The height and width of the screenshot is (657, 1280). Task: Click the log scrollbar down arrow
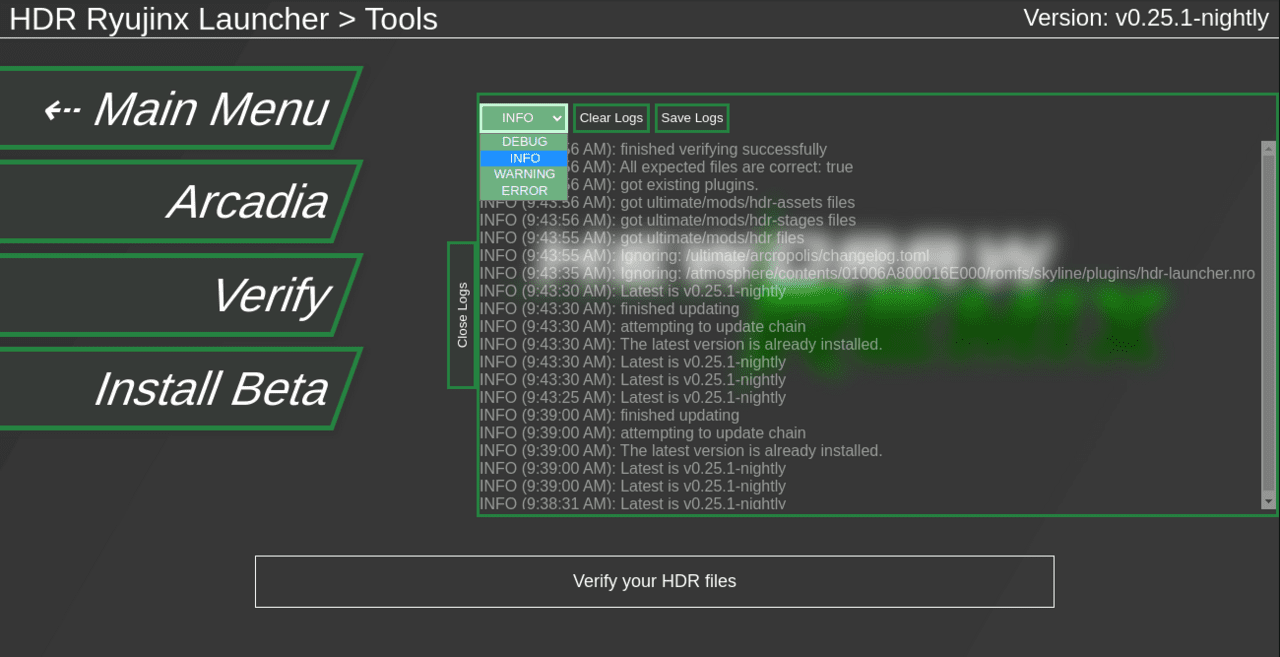1268,500
